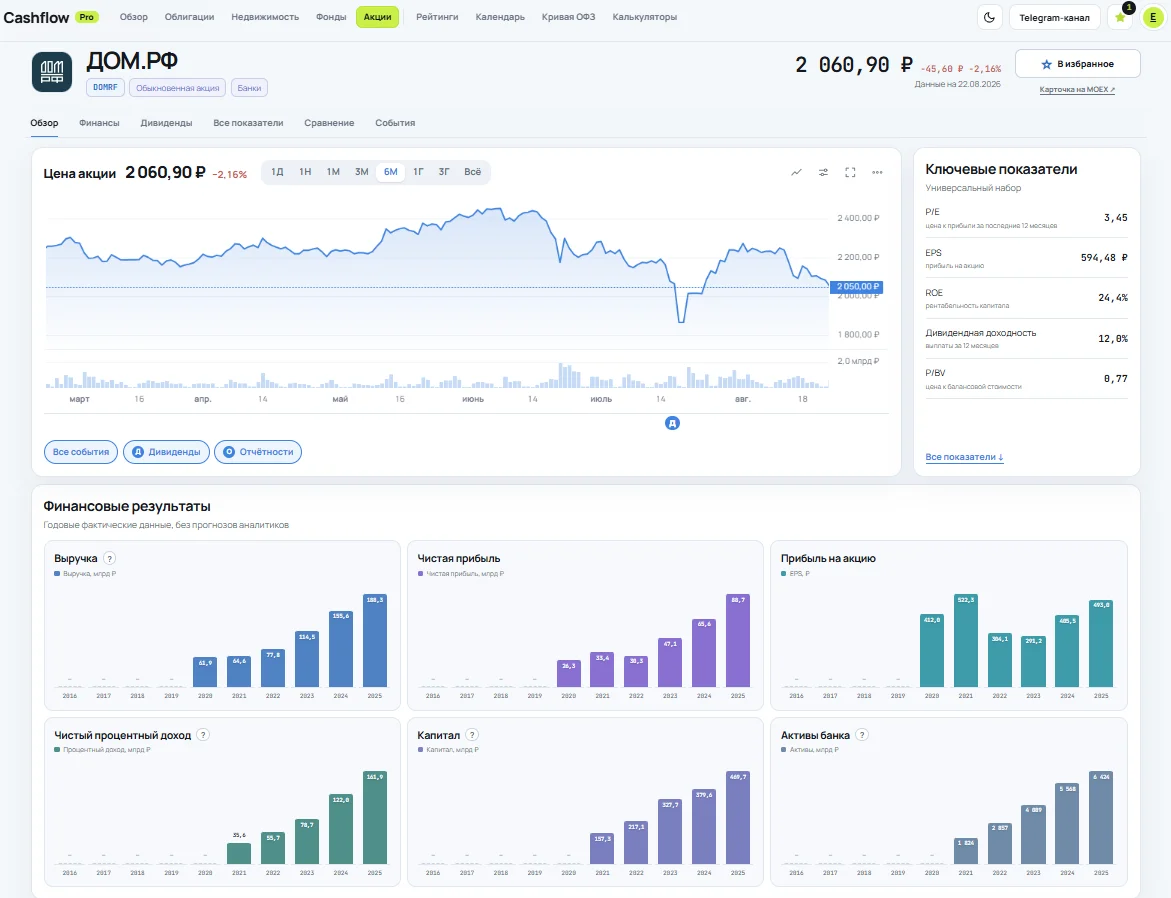Open Облигации section
1171x898 pixels.
[x=189, y=17]
